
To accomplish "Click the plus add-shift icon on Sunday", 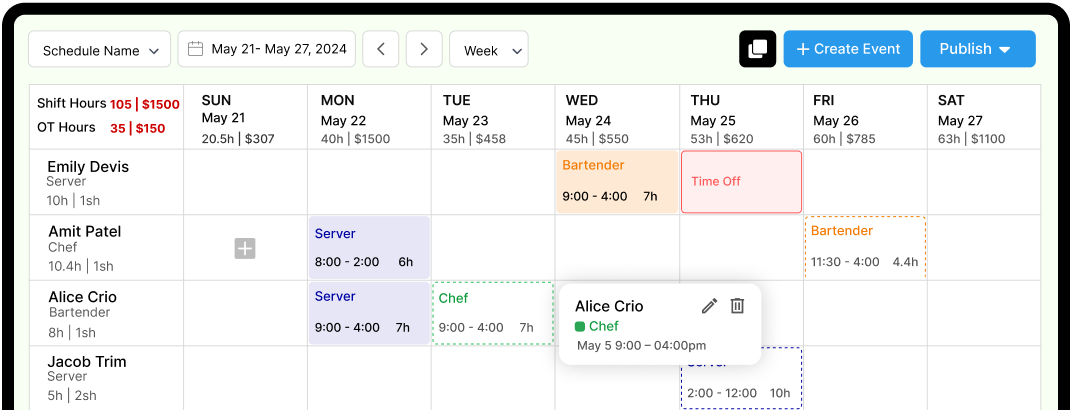I will pos(245,249).
